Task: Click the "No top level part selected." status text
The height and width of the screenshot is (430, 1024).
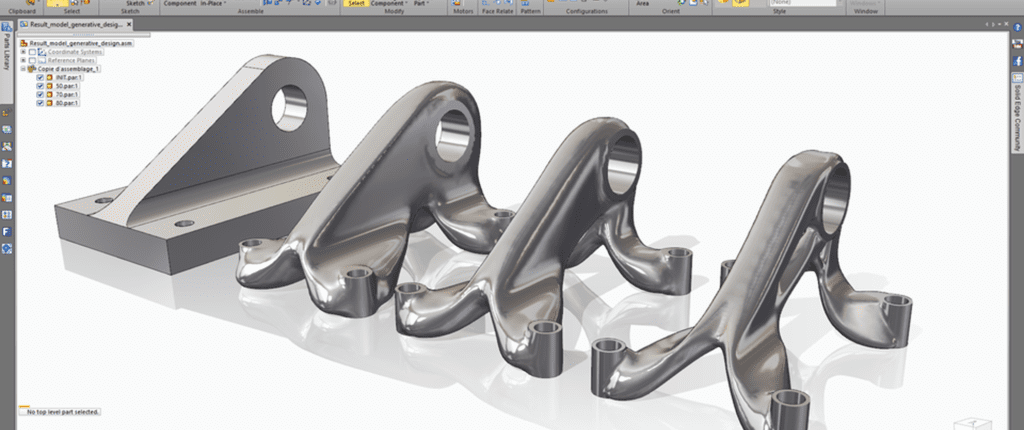Action: (x=63, y=412)
